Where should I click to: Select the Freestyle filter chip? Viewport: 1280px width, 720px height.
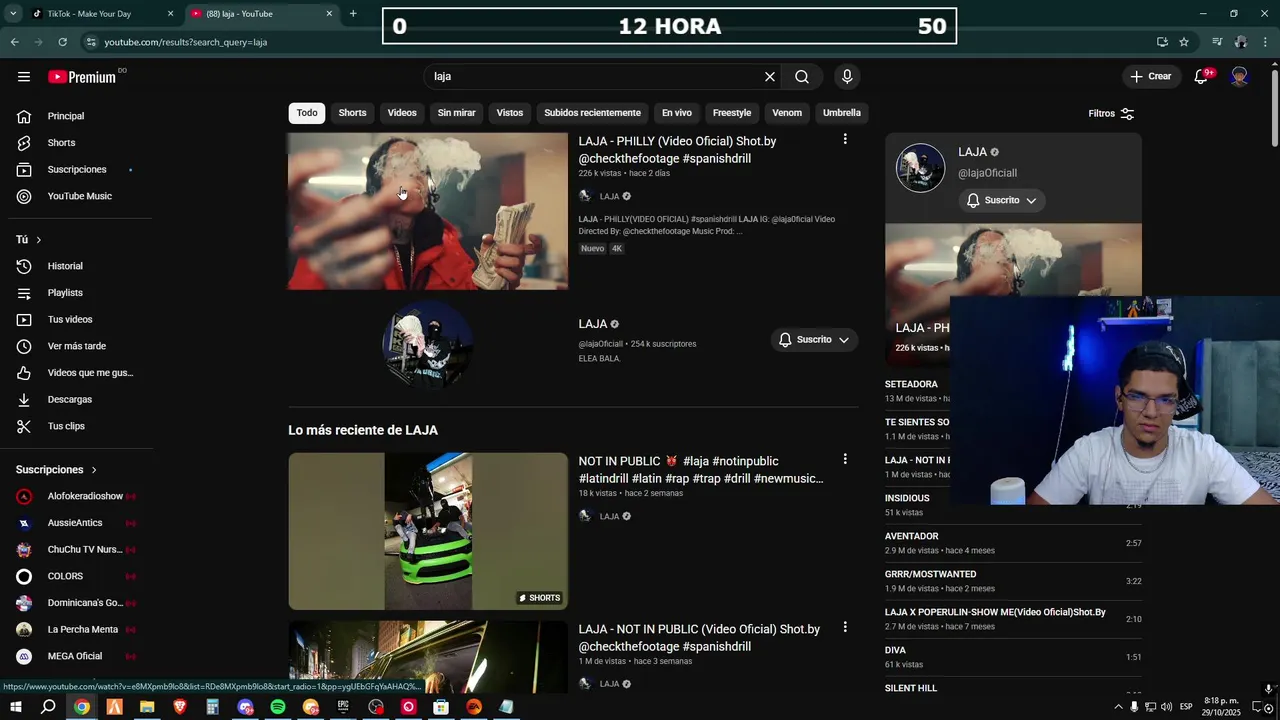point(732,113)
